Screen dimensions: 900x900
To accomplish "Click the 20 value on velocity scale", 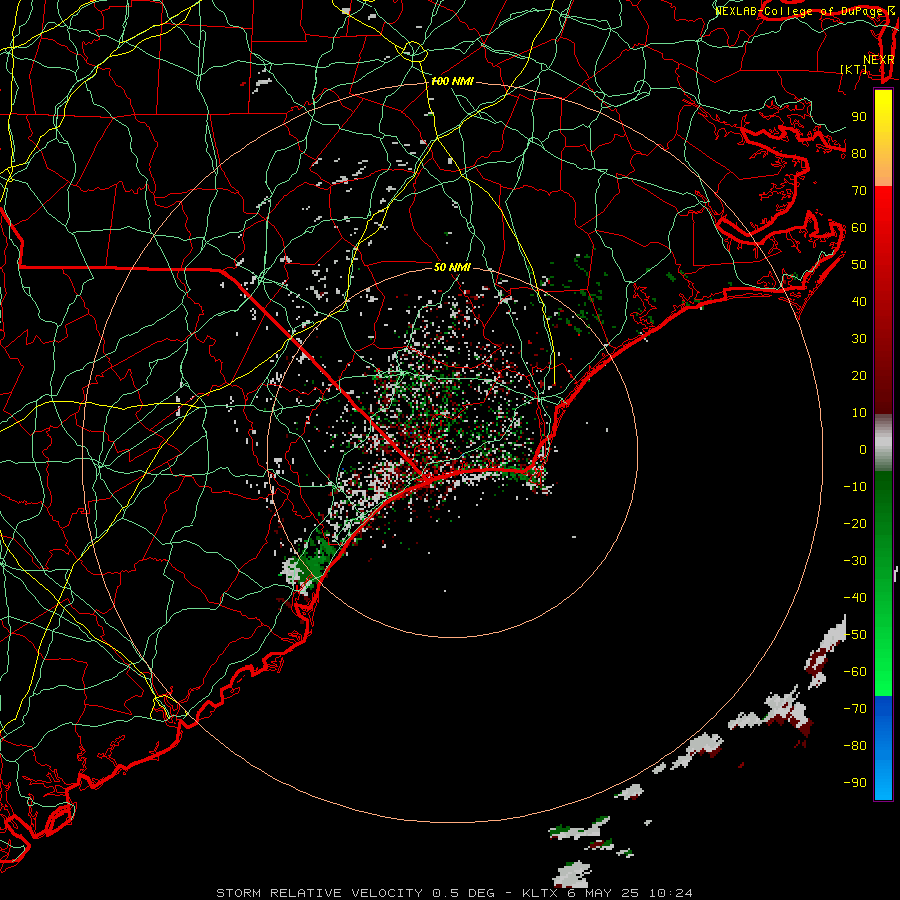I will (859, 376).
